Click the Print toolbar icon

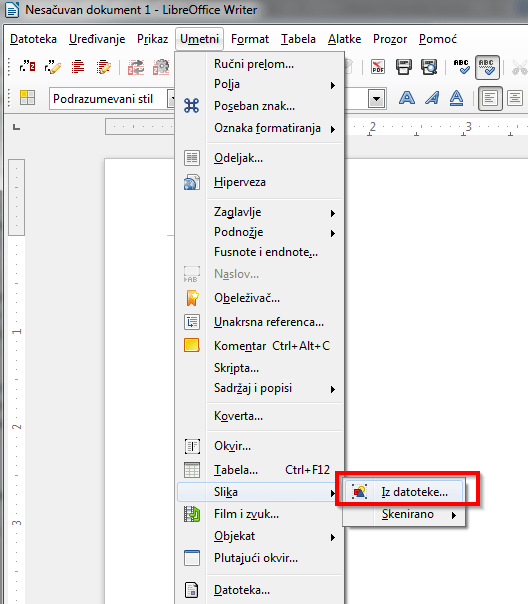[404, 67]
